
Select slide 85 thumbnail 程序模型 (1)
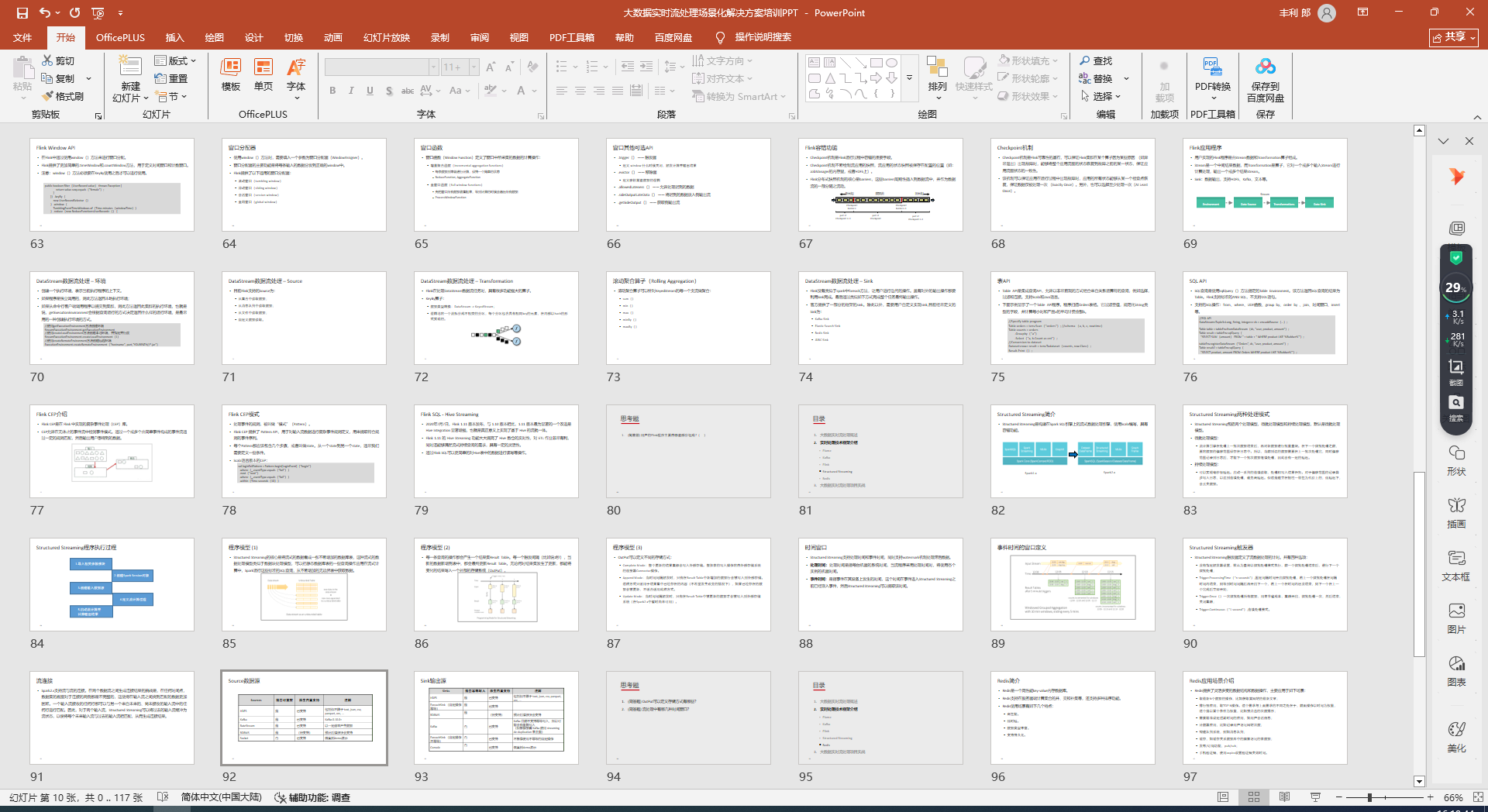pos(304,585)
